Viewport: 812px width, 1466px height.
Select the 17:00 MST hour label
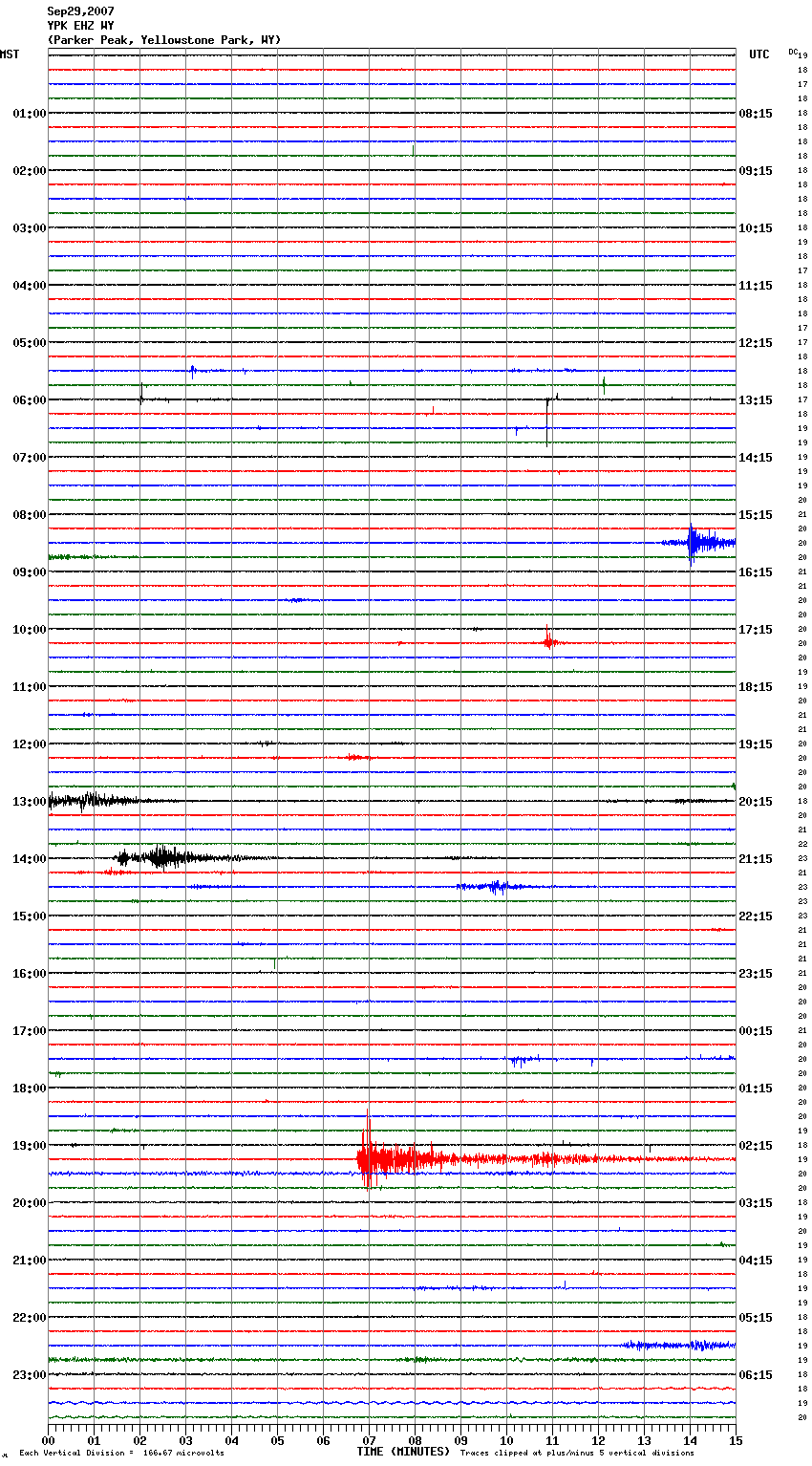click(x=30, y=1031)
